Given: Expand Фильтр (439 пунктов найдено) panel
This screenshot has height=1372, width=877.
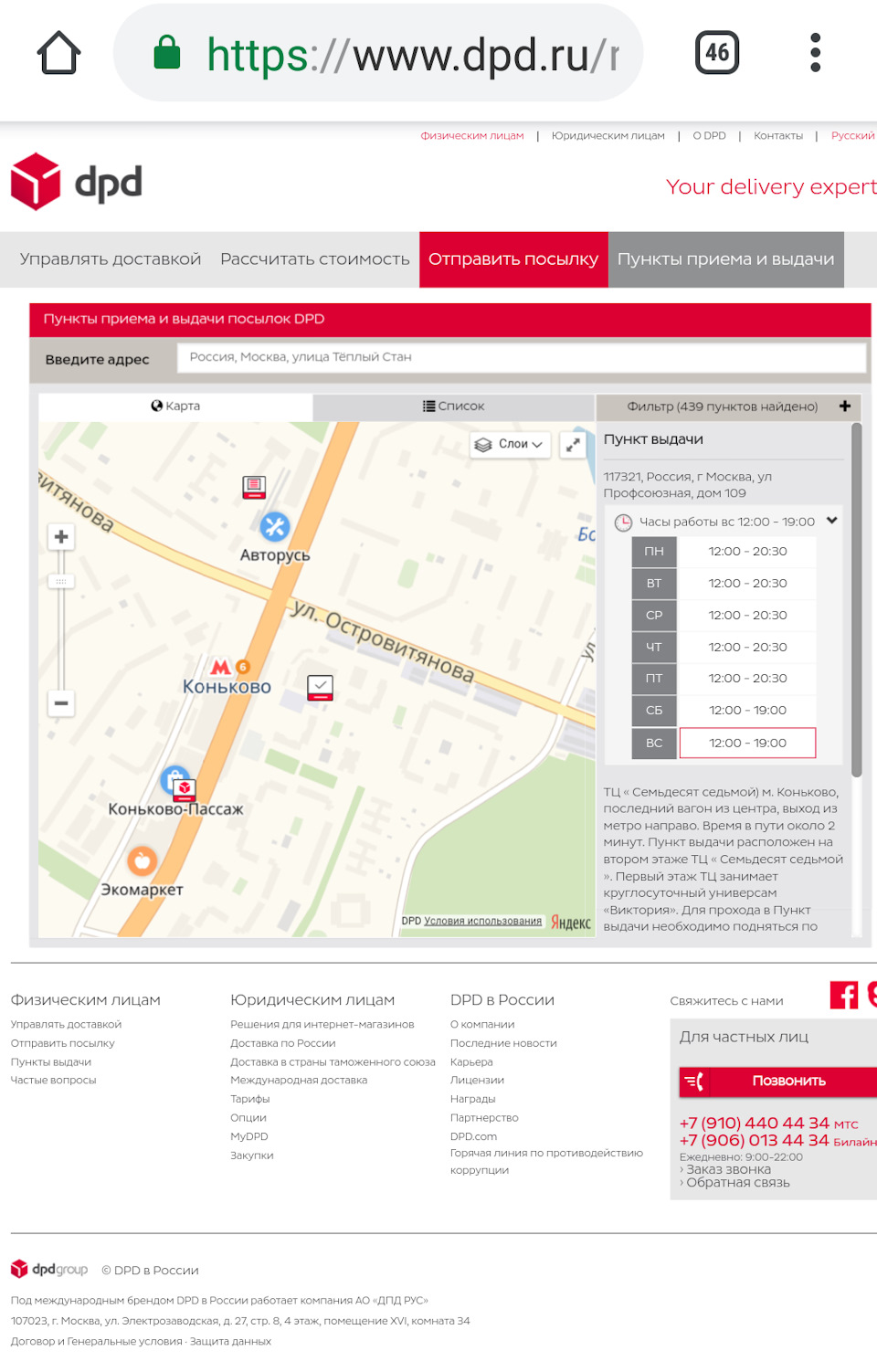Looking at the screenshot, I should [x=728, y=406].
